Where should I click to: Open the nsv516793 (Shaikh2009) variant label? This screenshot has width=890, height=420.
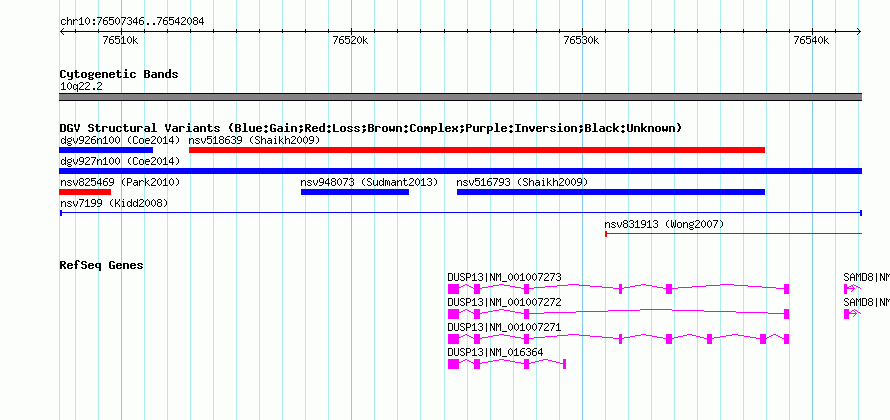click(522, 182)
